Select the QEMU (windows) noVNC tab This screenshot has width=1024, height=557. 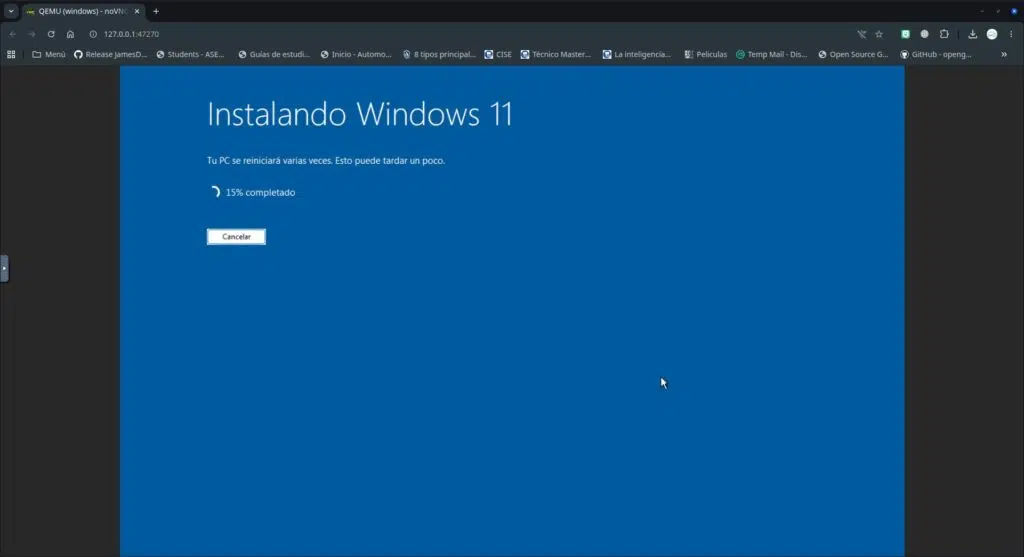(x=82, y=11)
